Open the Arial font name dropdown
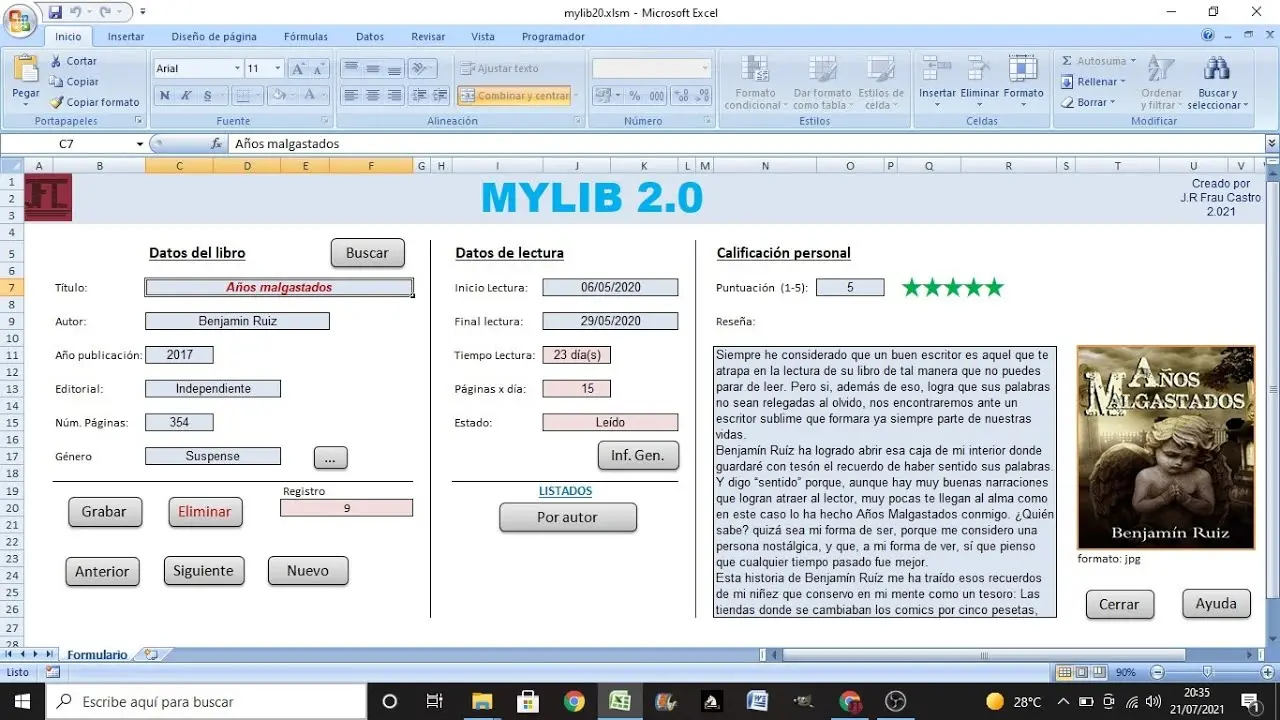1280x720 pixels. click(x=237, y=69)
